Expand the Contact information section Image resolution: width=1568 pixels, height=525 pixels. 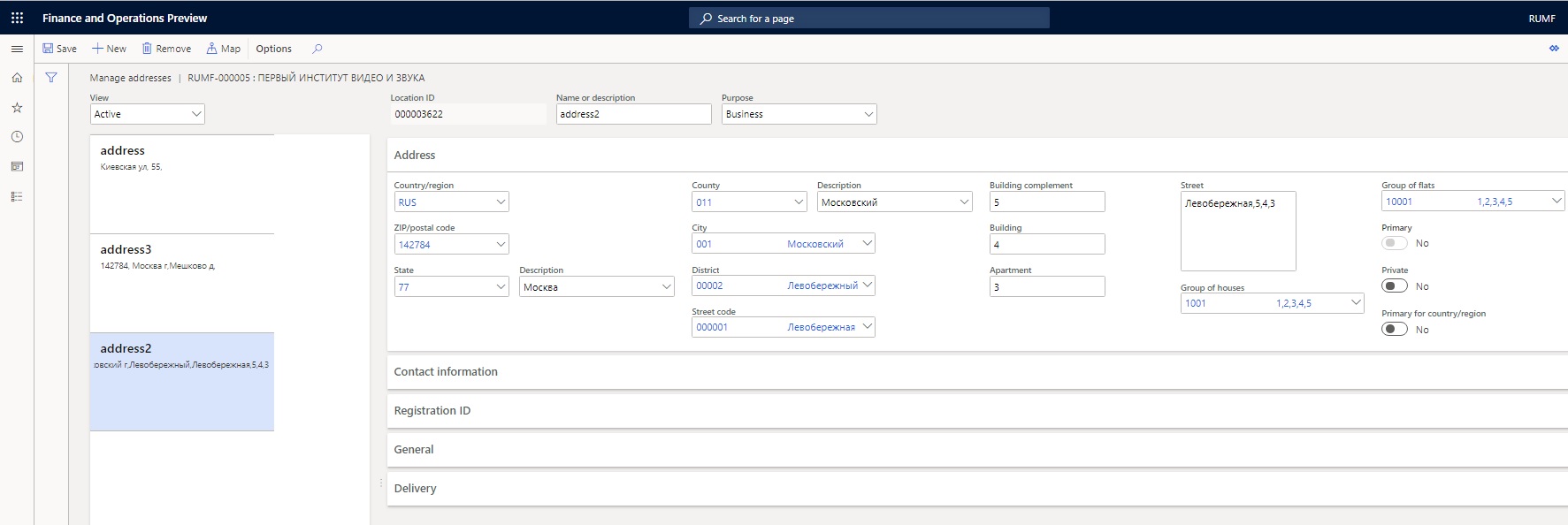click(x=977, y=371)
